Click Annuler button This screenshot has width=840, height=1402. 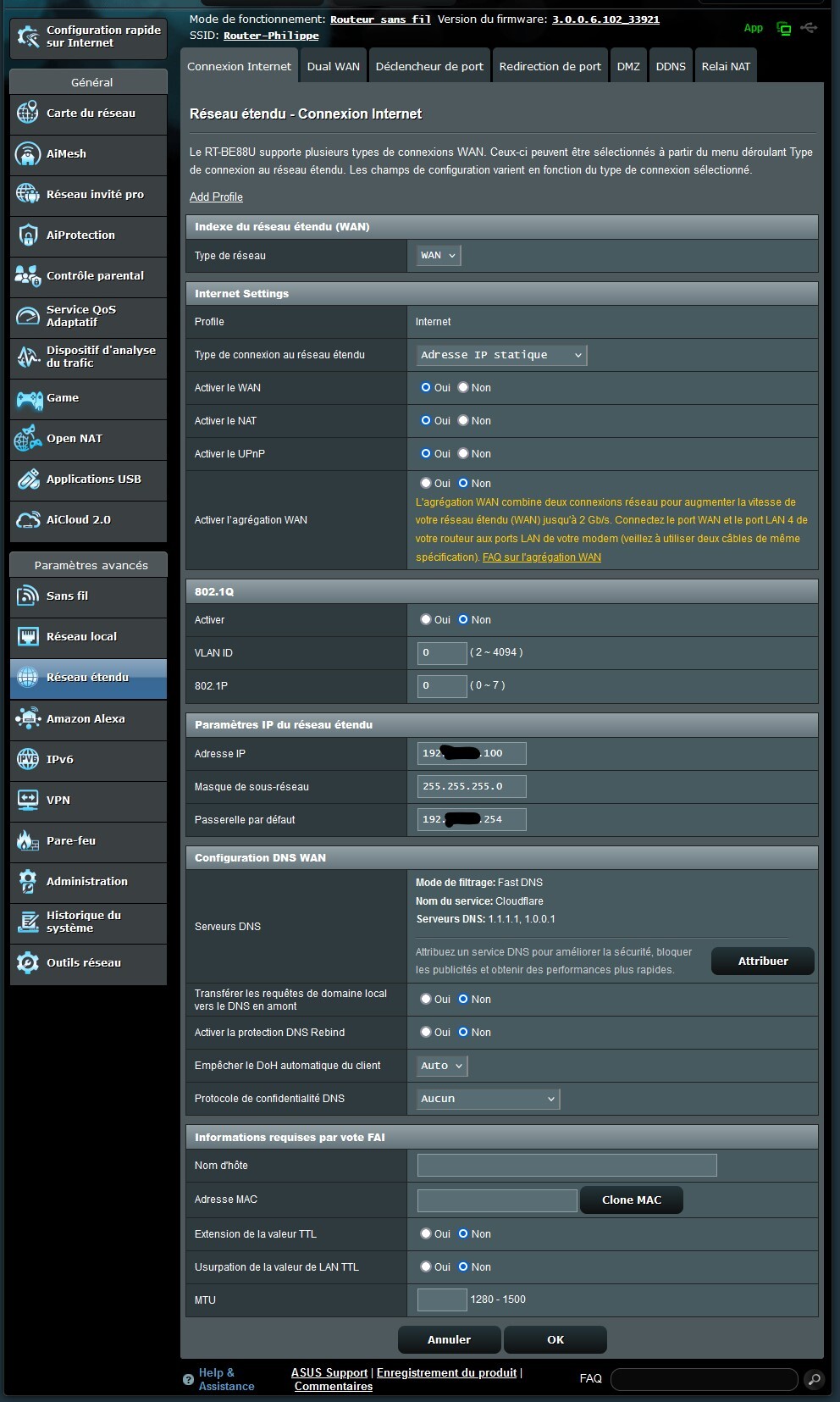pos(449,1339)
